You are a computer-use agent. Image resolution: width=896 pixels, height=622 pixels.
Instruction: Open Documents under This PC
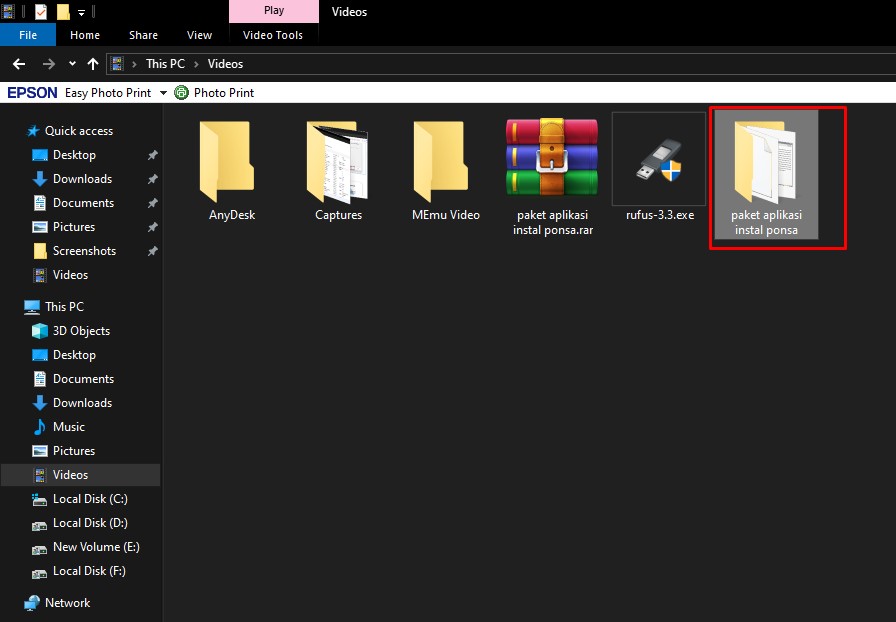tap(83, 379)
